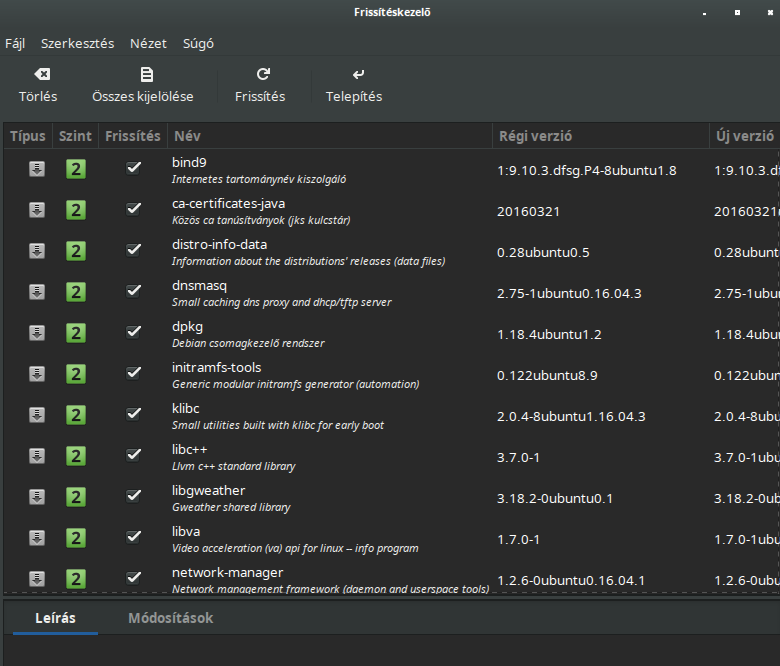This screenshot has height=666, width=780.
Task: Open the Fájl menu
Action: click(x=15, y=44)
